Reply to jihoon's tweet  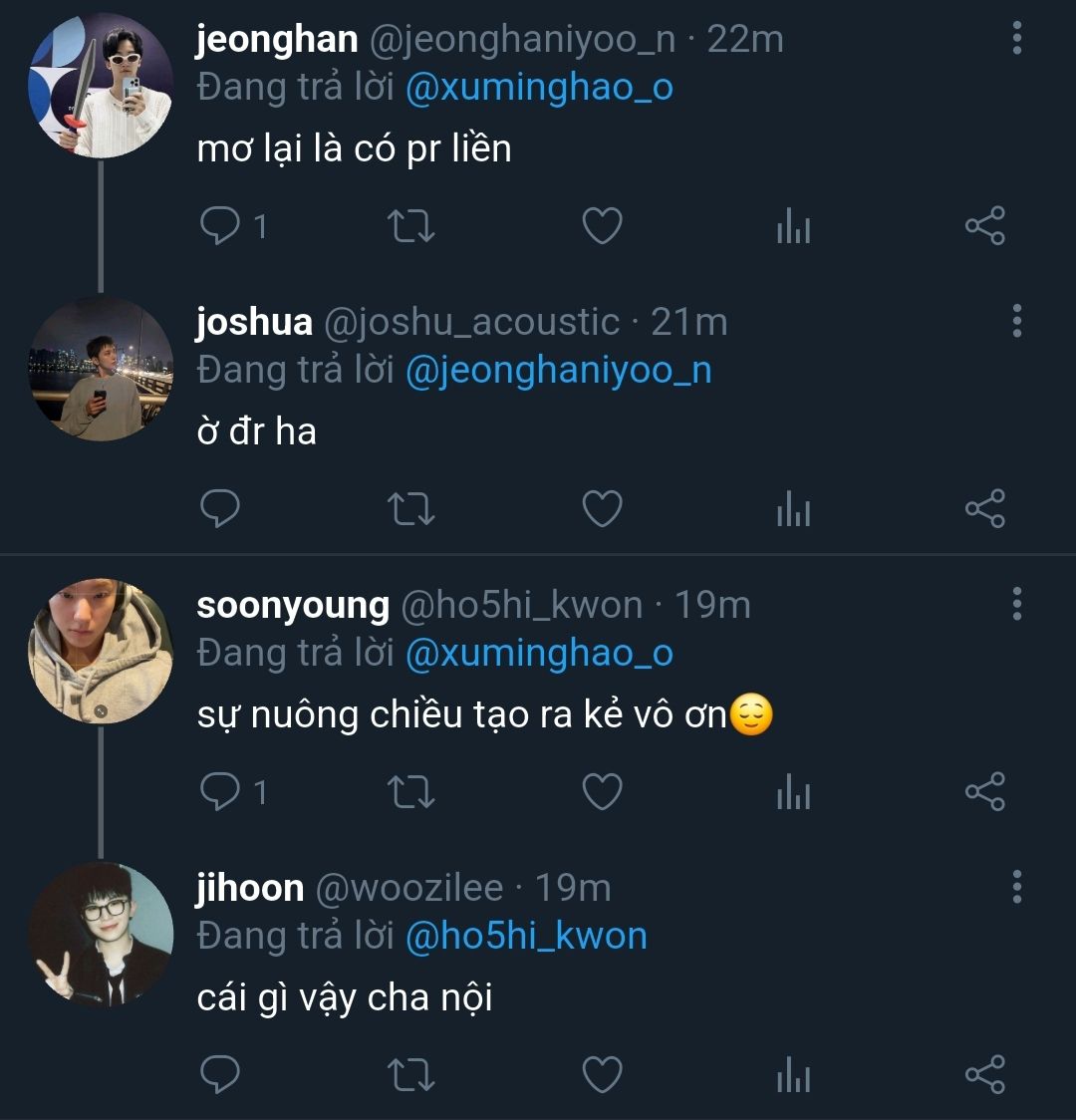click(x=220, y=1076)
